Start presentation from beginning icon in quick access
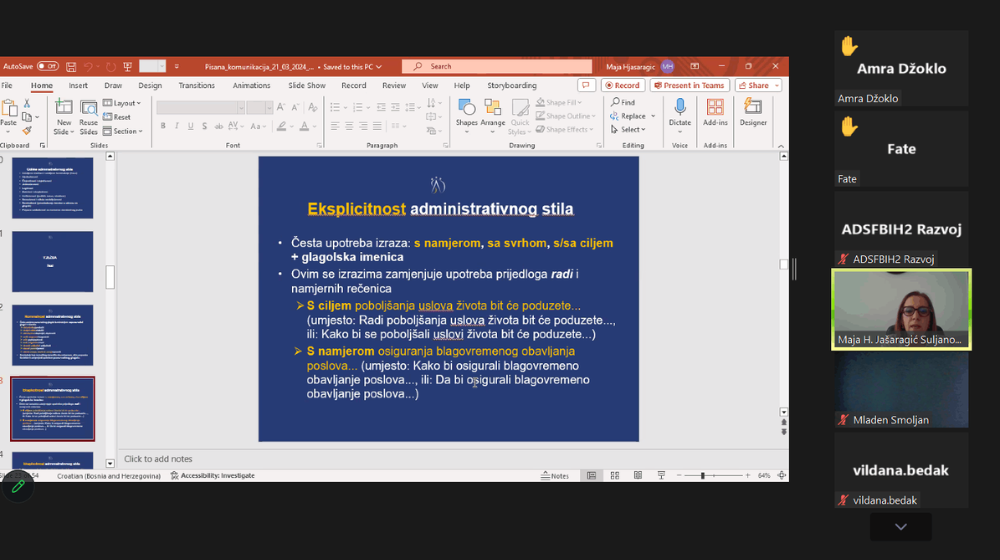 (x=128, y=66)
